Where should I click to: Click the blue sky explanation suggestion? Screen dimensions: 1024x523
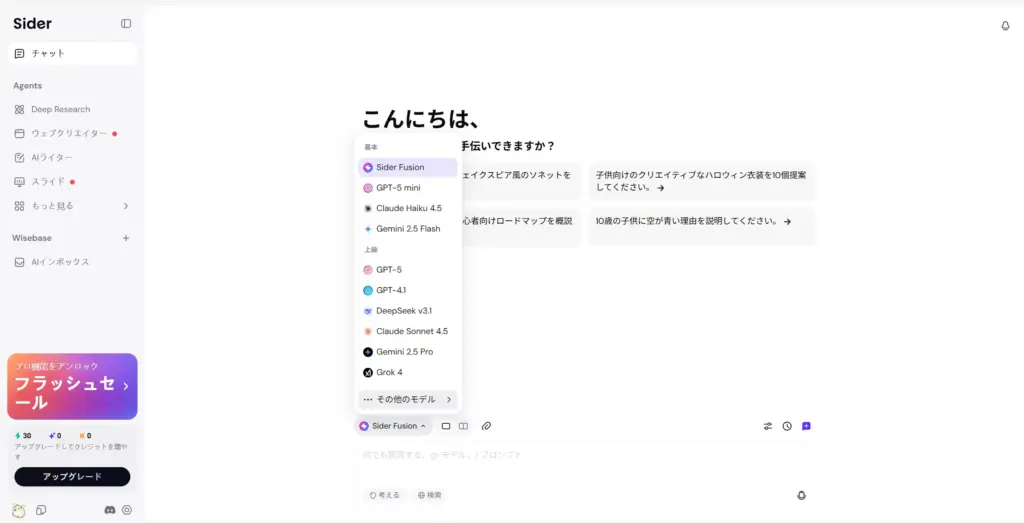click(701, 227)
